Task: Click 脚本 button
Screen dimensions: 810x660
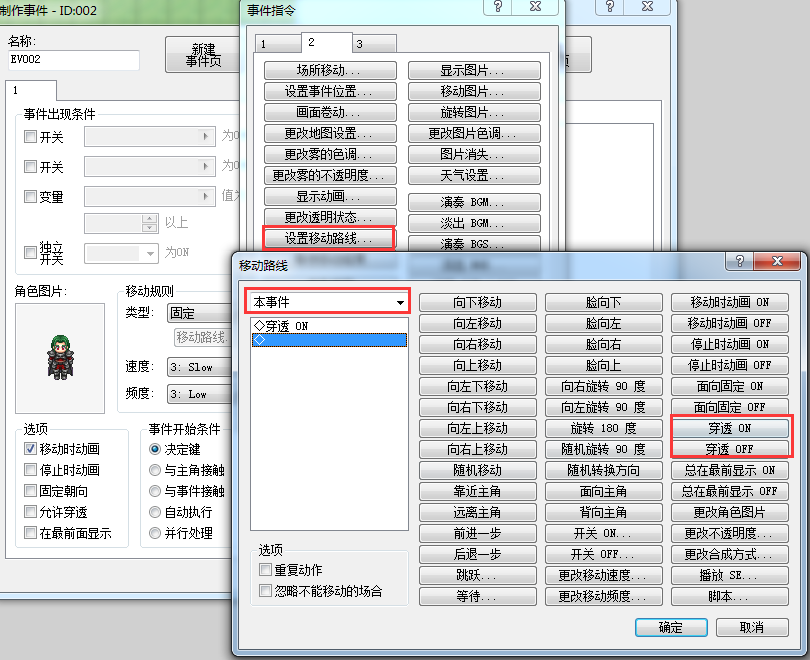Action: [x=729, y=596]
